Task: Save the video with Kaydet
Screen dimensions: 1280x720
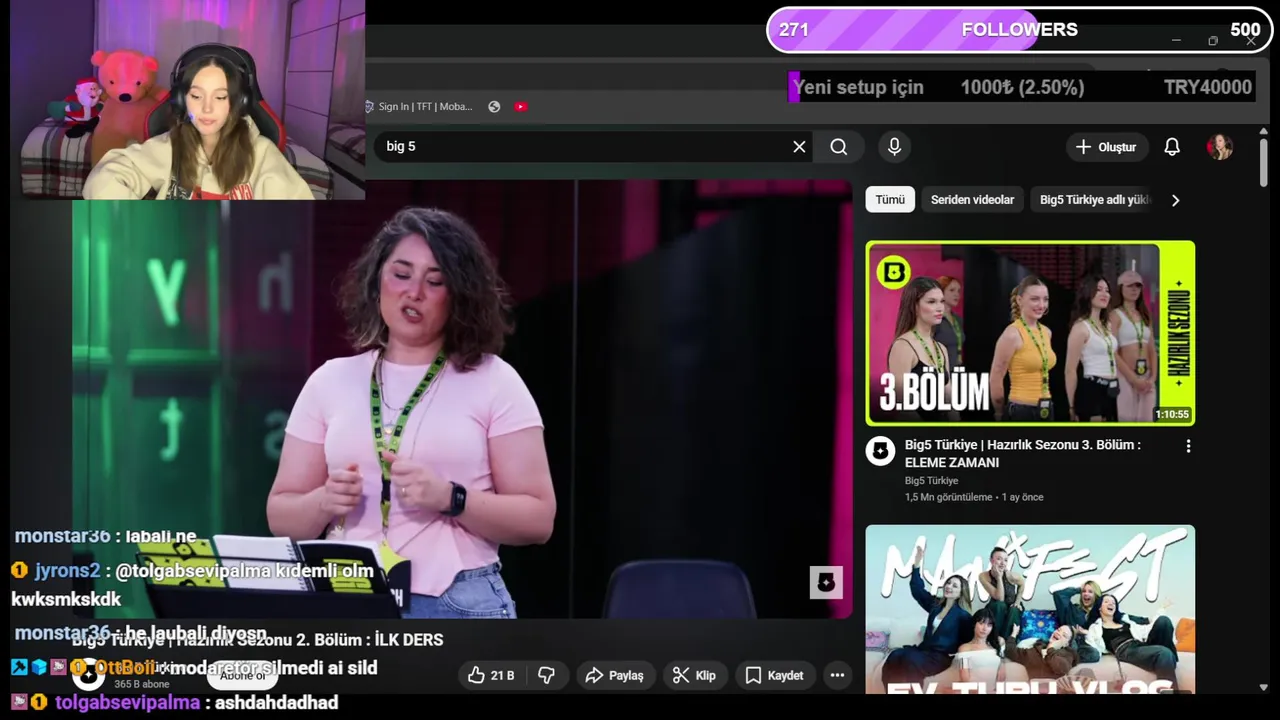Action: (x=774, y=676)
